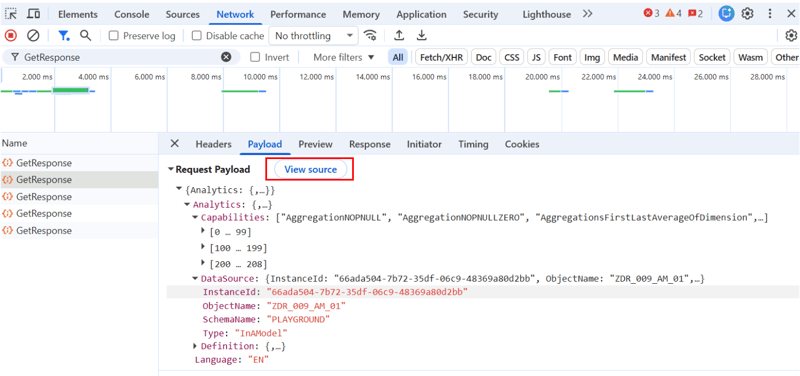Screen dimensions: 800x376
Task: Close the request details pane
Action: (x=174, y=143)
